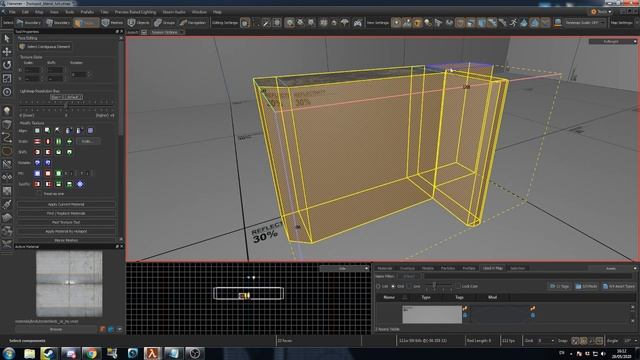Image resolution: width=640 pixels, height=360 pixels.
Task: Click the Browse button under Active Material
Action: coord(56,329)
